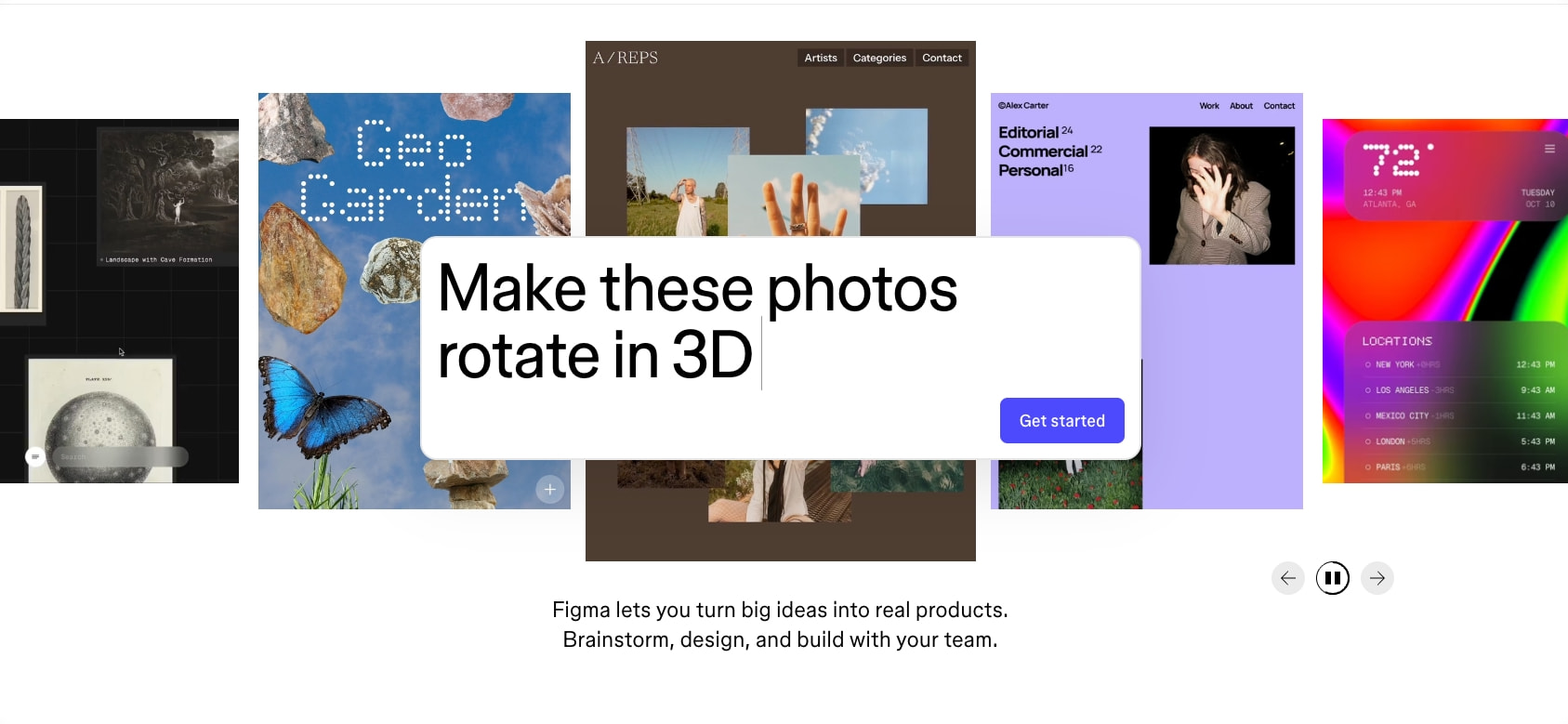The image size is (1568, 724).
Task: Click the A/REPS logo text
Action: tap(626, 58)
